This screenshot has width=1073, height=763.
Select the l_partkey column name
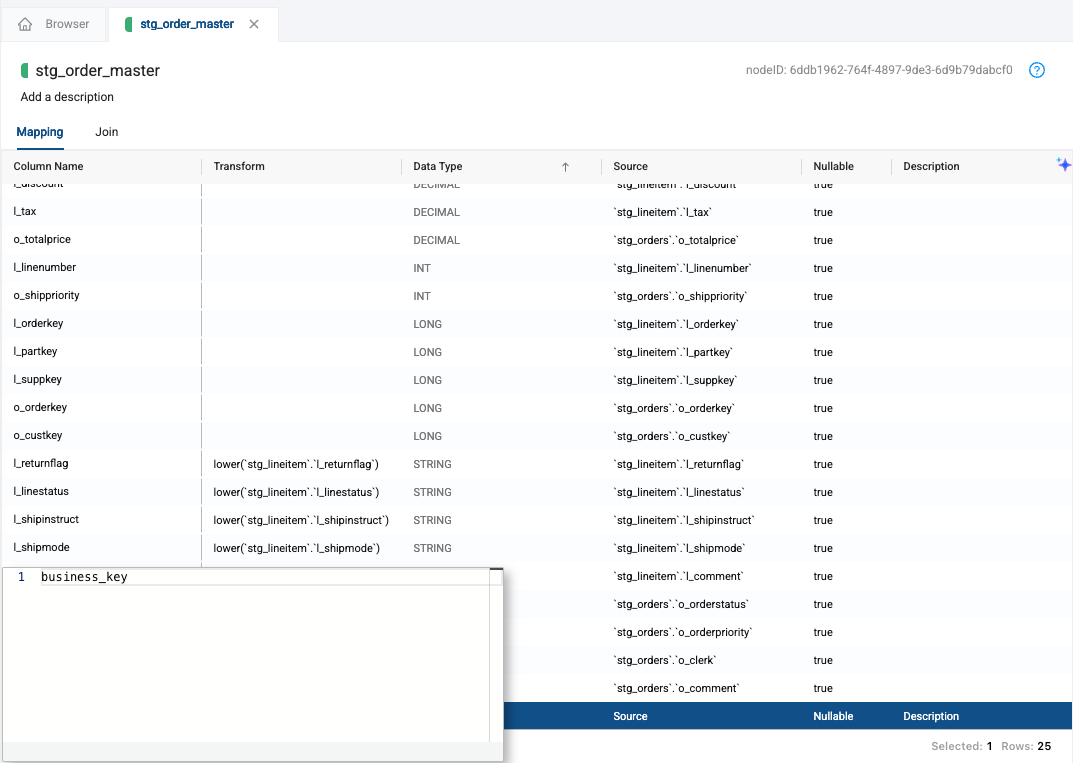pyautogui.click(x=36, y=352)
